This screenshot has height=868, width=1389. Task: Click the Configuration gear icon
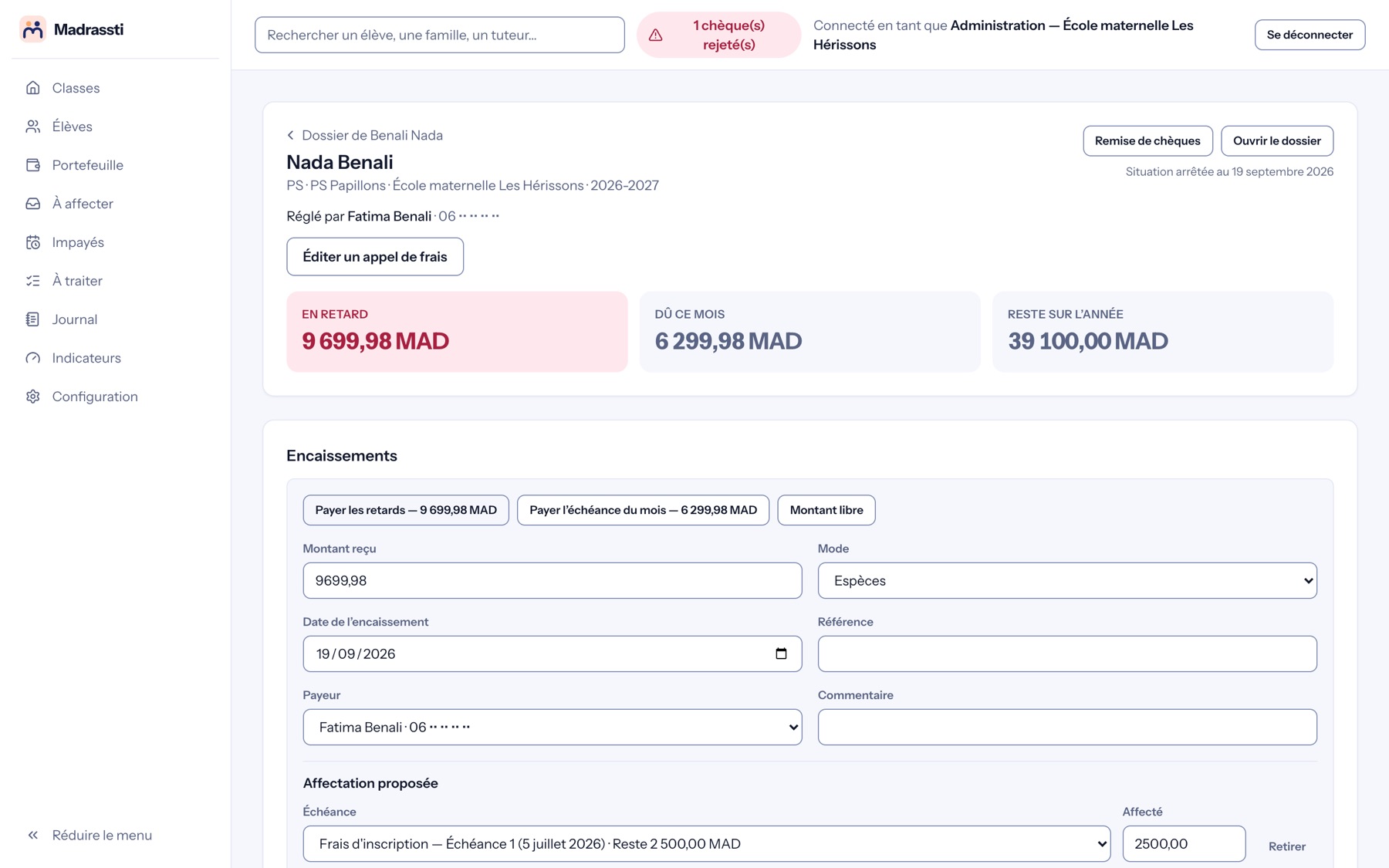(32, 397)
